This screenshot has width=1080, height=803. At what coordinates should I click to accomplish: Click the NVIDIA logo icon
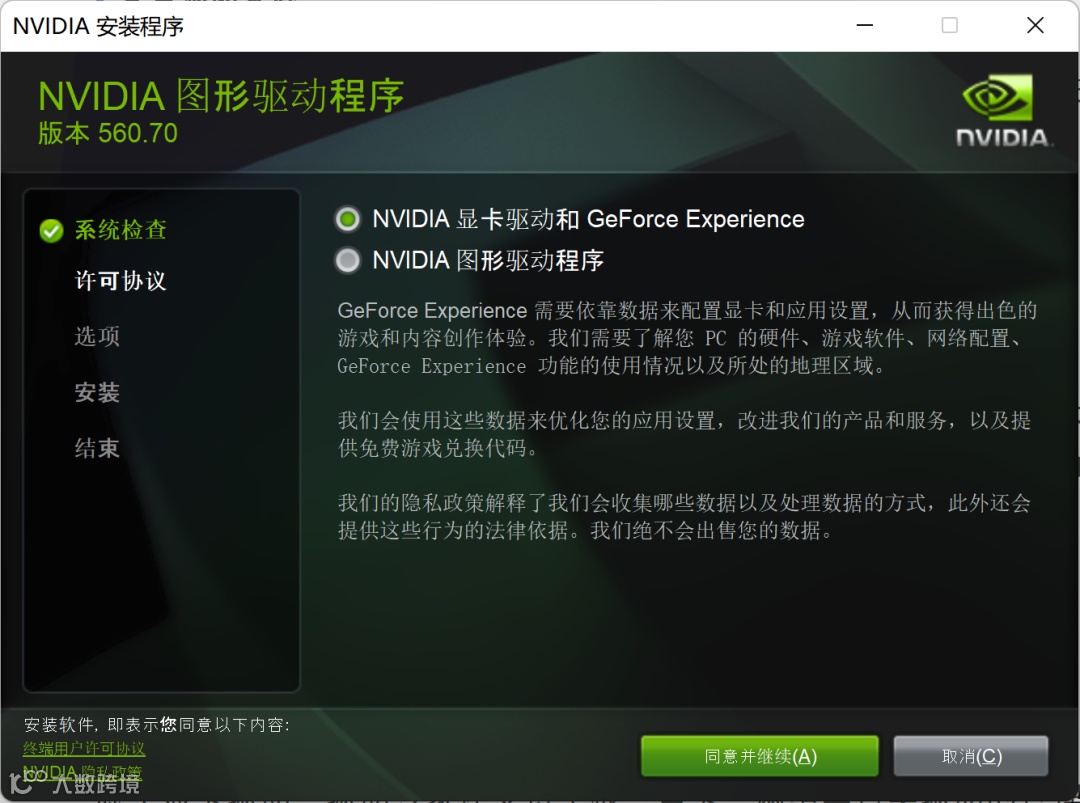(x=1002, y=110)
